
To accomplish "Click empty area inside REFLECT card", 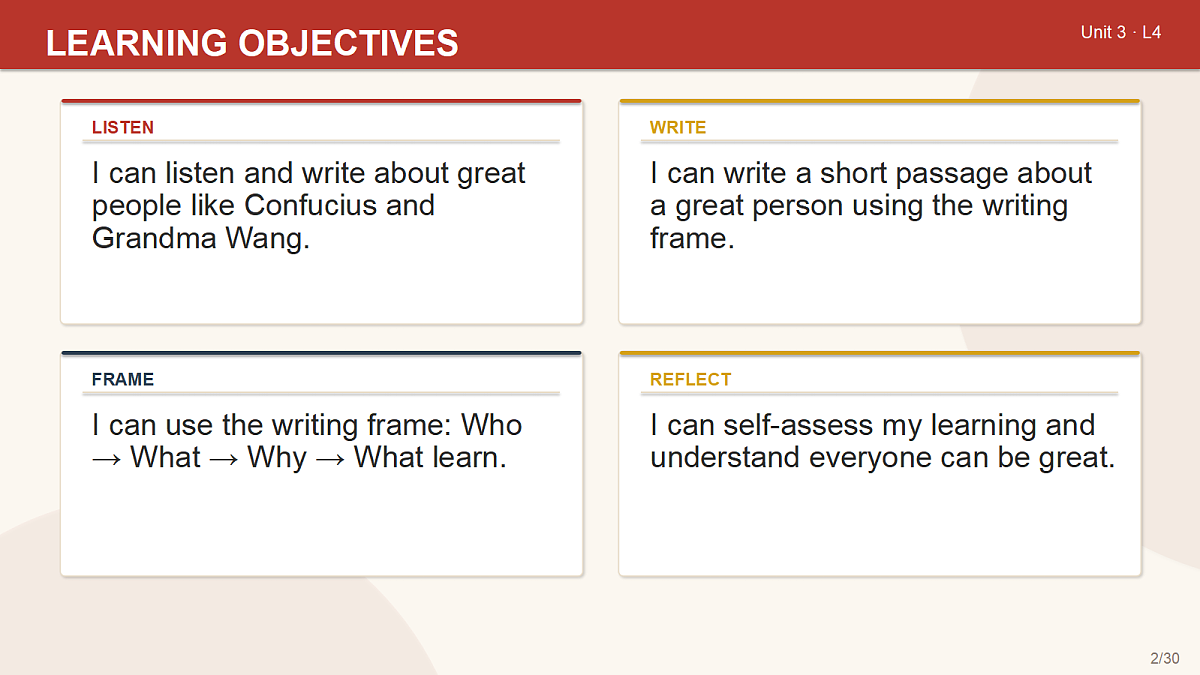I will click(880, 525).
